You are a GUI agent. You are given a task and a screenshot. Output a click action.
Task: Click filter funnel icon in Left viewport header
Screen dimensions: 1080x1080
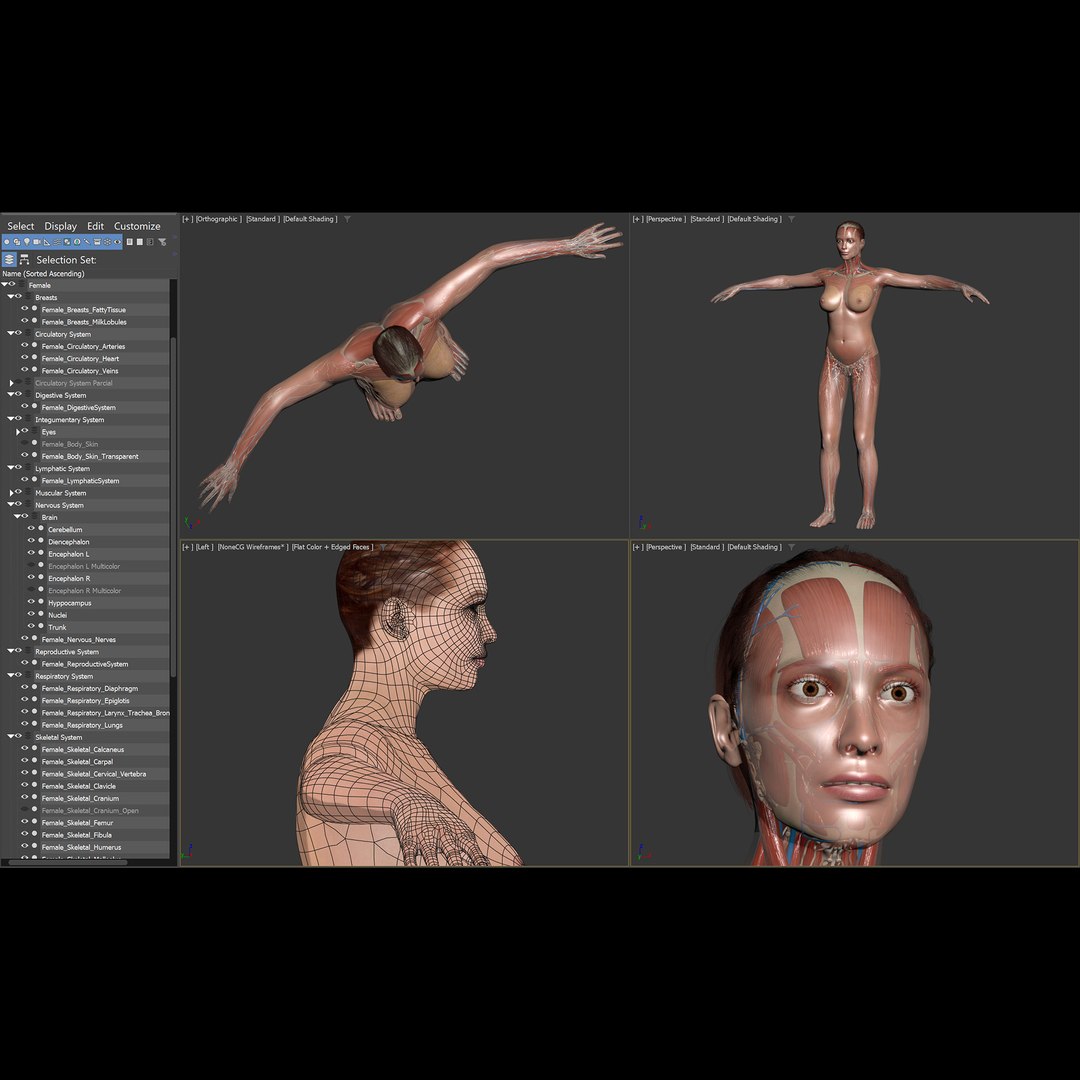pyautogui.click(x=383, y=547)
